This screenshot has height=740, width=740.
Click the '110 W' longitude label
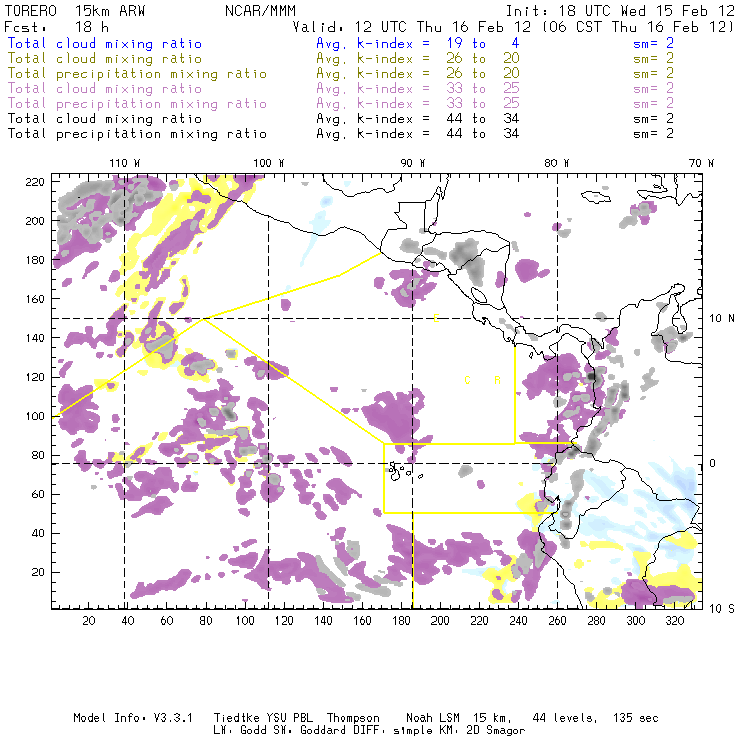(x=125, y=163)
